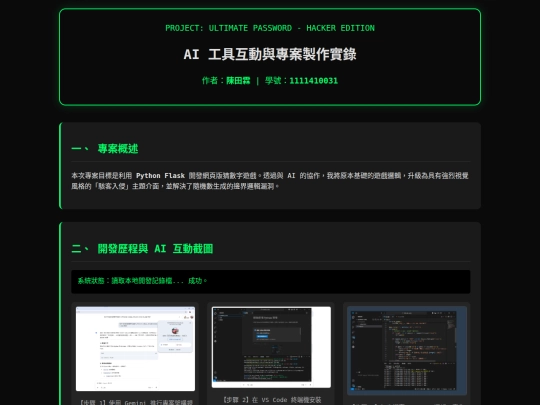Click the student ID '1111410031'
The image size is (540, 405).
(314, 81)
